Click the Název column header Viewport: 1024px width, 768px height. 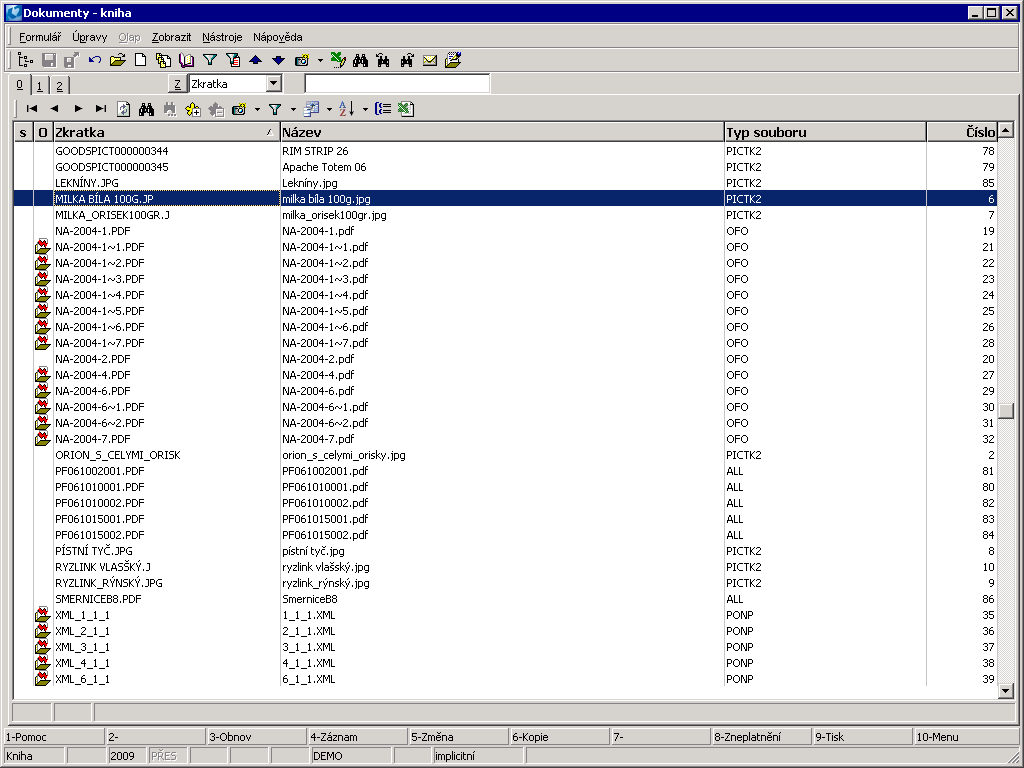[x=500, y=132]
